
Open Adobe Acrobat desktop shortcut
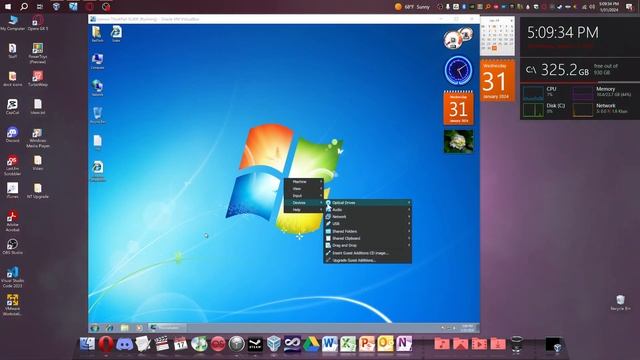coord(13,221)
